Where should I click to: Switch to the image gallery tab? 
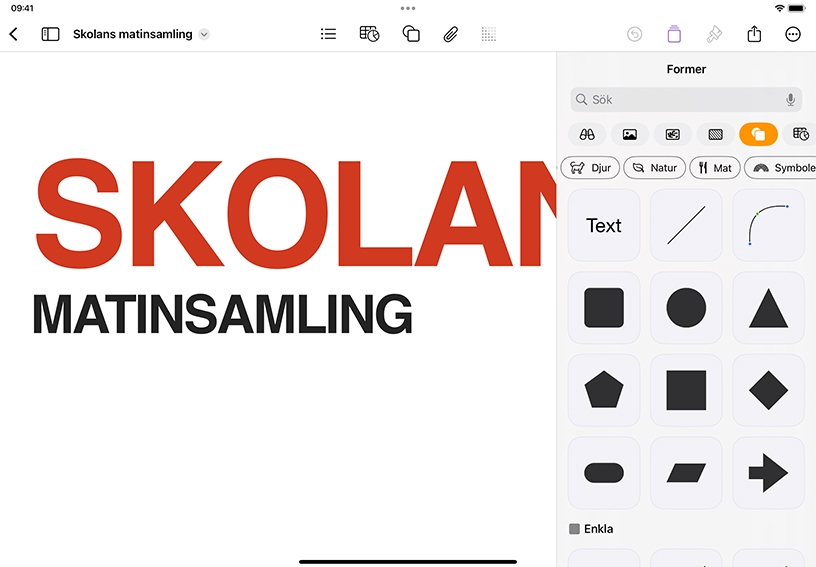coord(672,135)
